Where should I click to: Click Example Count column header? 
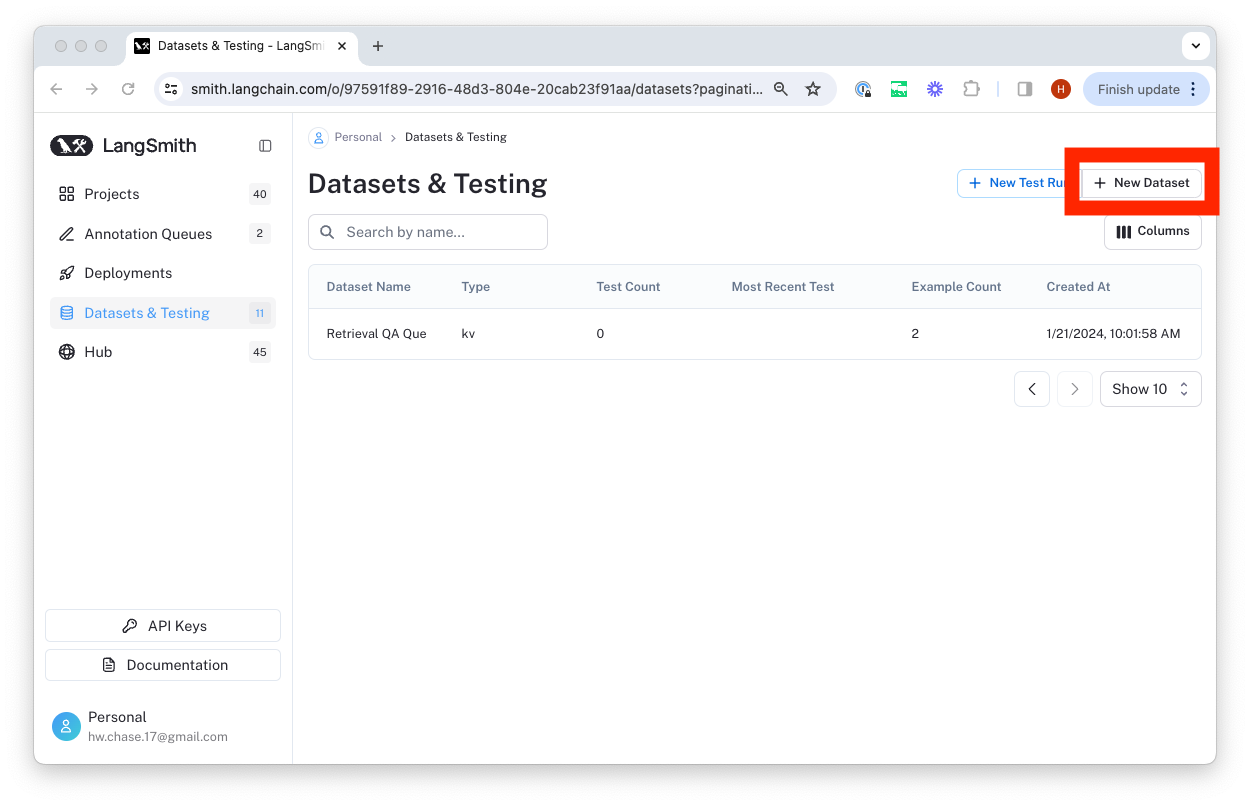pyautogui.click(x=956, y=287)
